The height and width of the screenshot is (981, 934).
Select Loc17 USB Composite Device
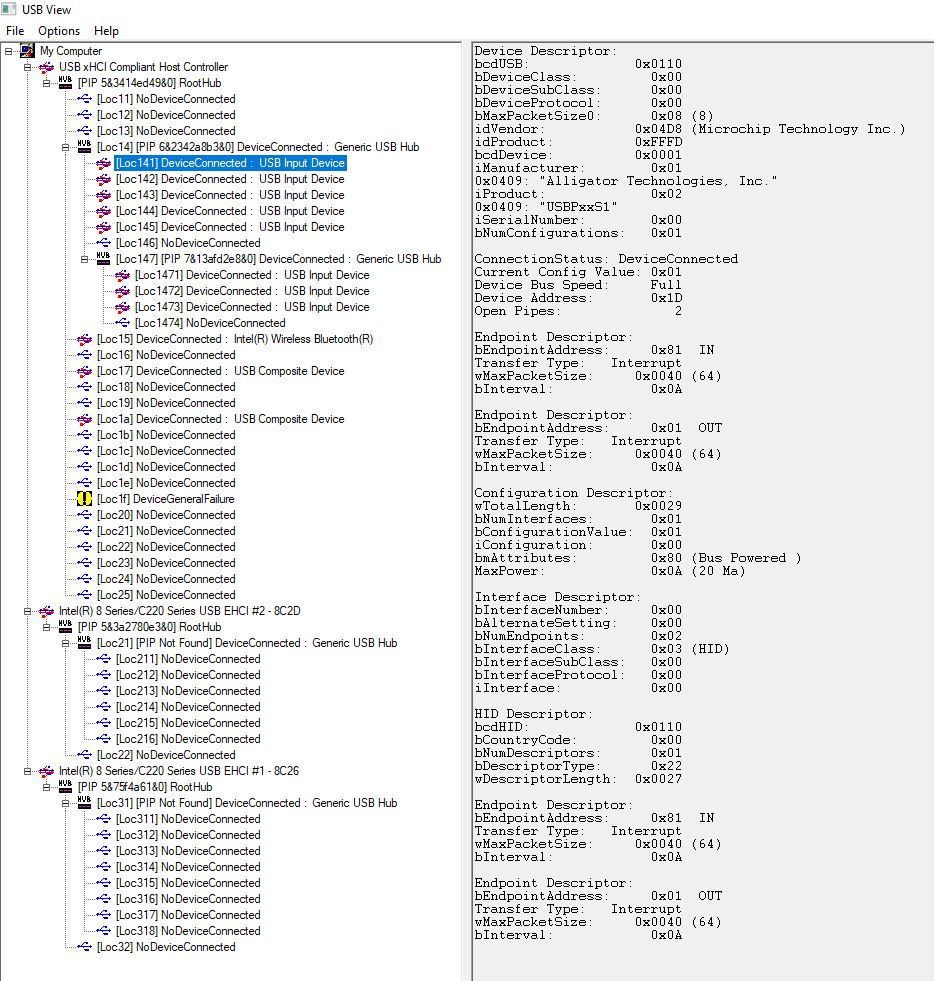click(x=221, y=371)
